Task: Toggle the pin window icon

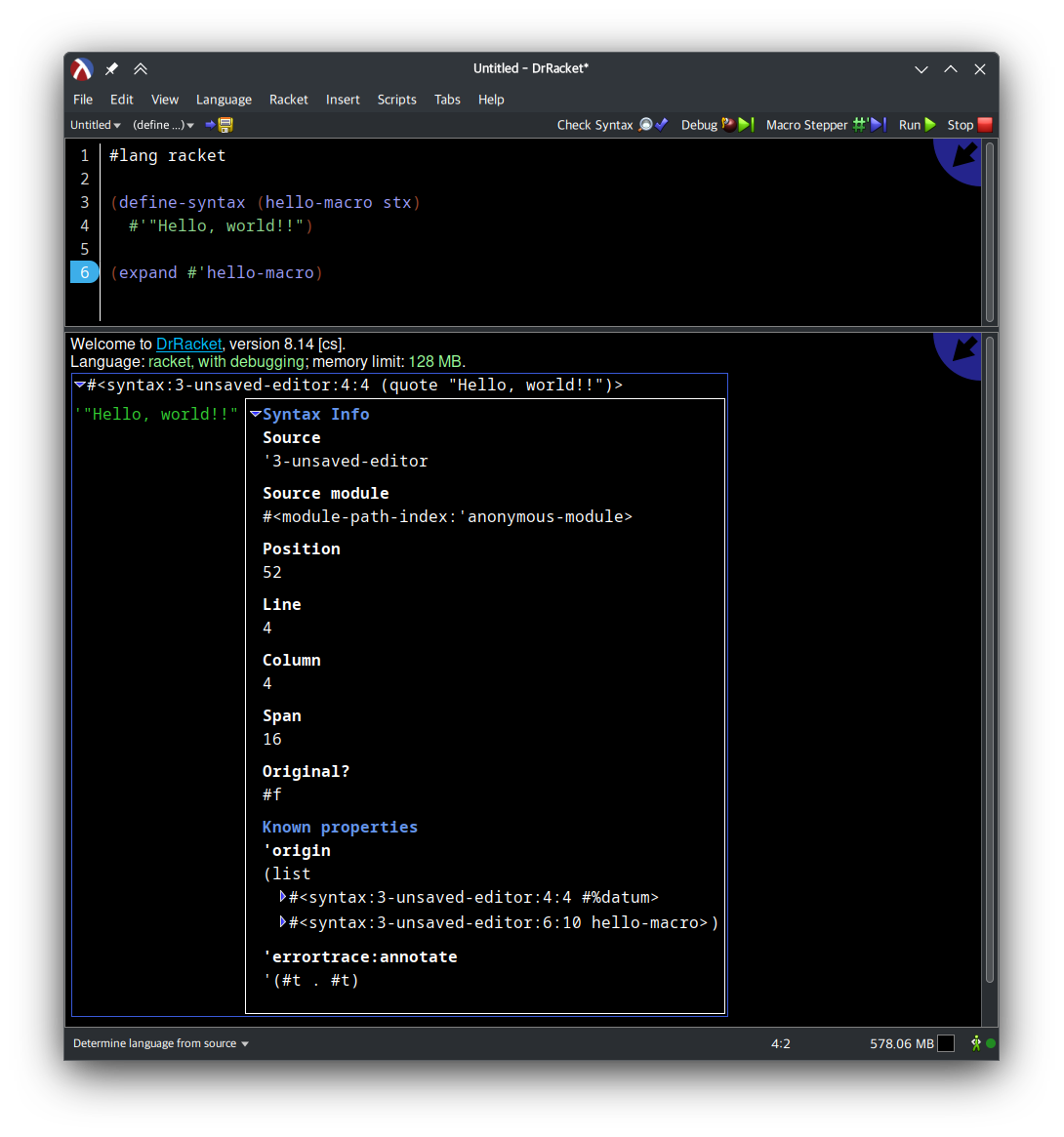Action: click(111, 69)
